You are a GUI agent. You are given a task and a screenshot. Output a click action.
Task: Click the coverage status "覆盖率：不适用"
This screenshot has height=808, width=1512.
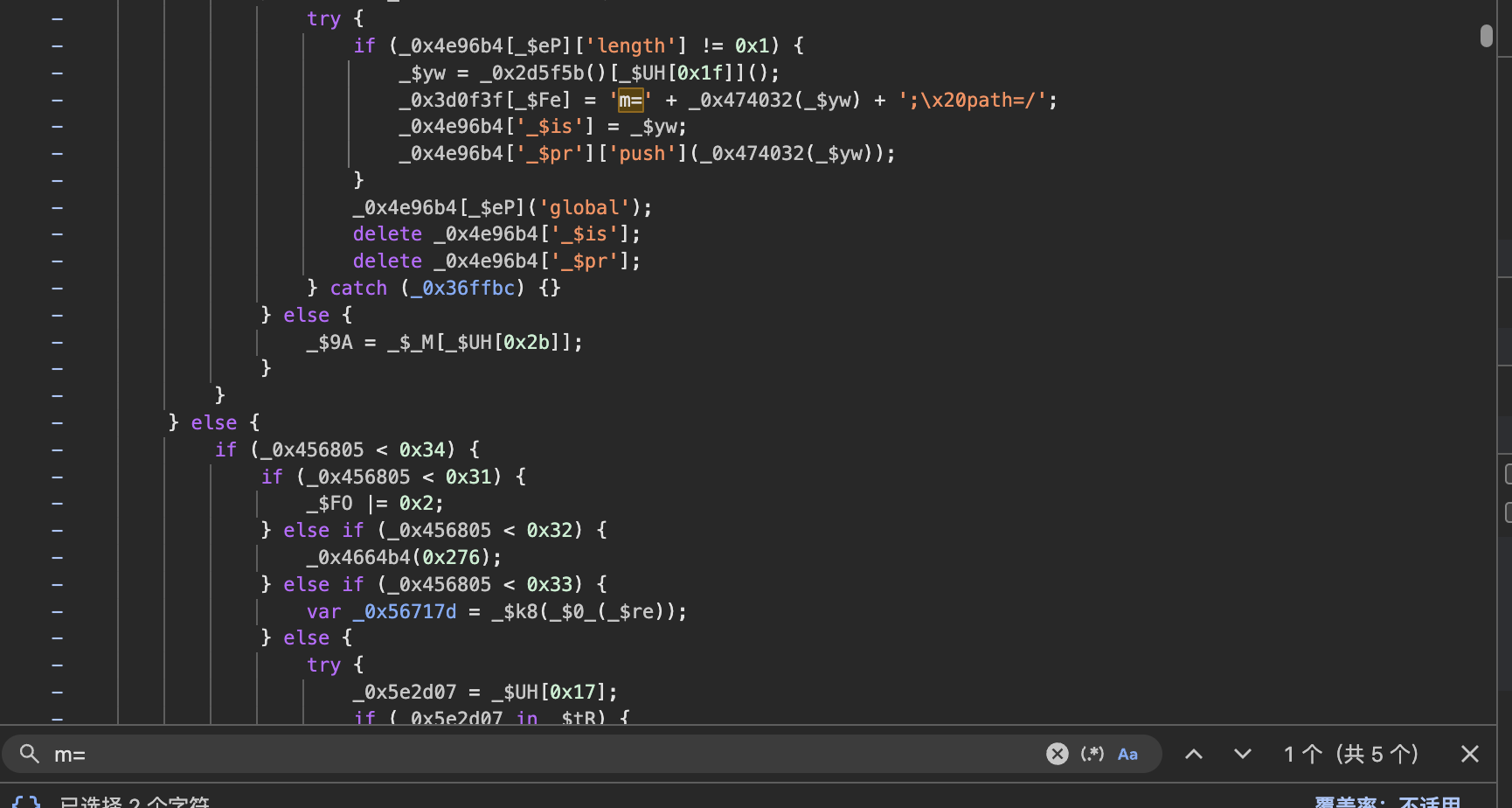coord(1387,802)
